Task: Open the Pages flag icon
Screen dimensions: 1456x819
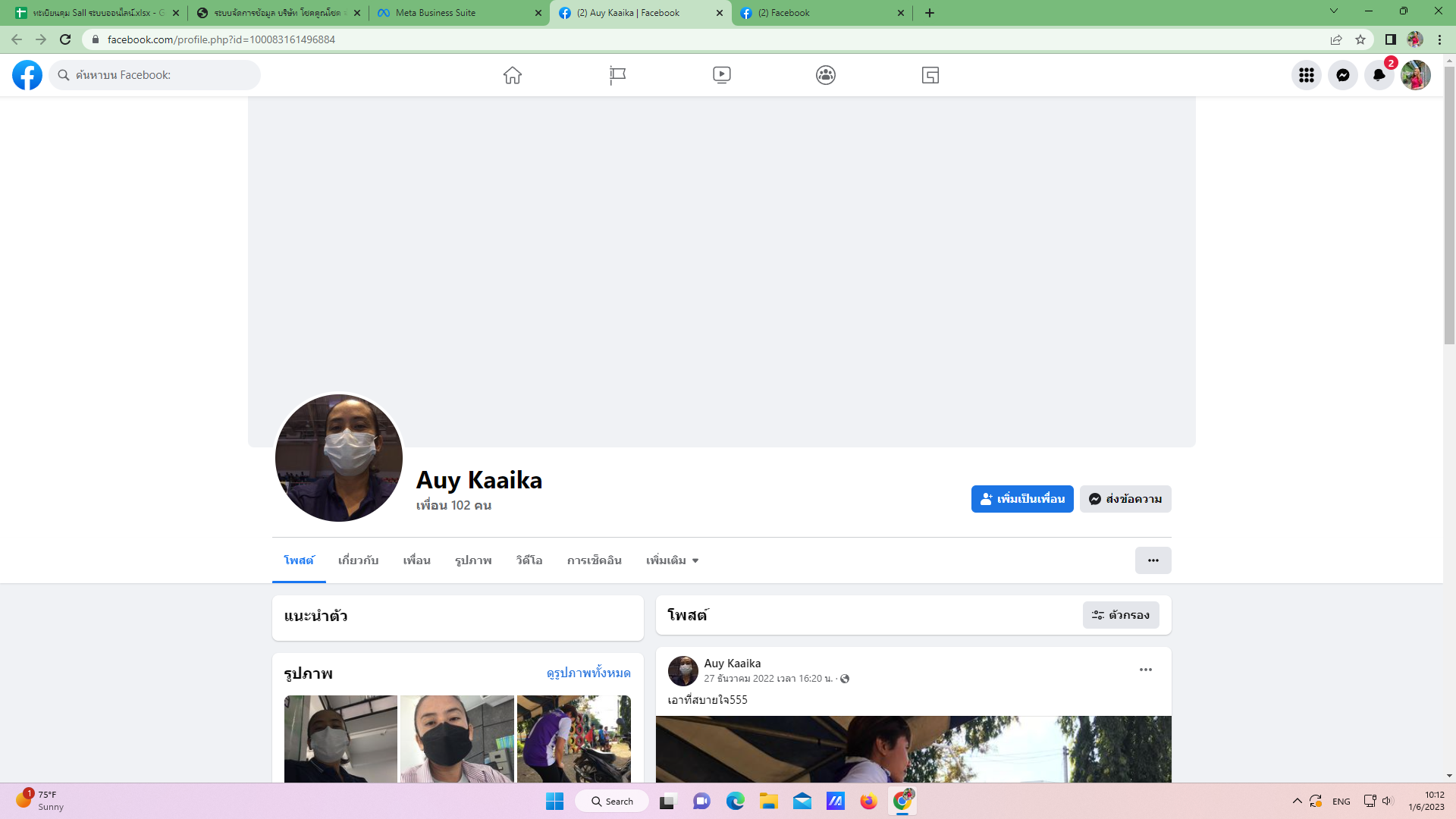Action: pyautogui.click(x=617, y=75)
